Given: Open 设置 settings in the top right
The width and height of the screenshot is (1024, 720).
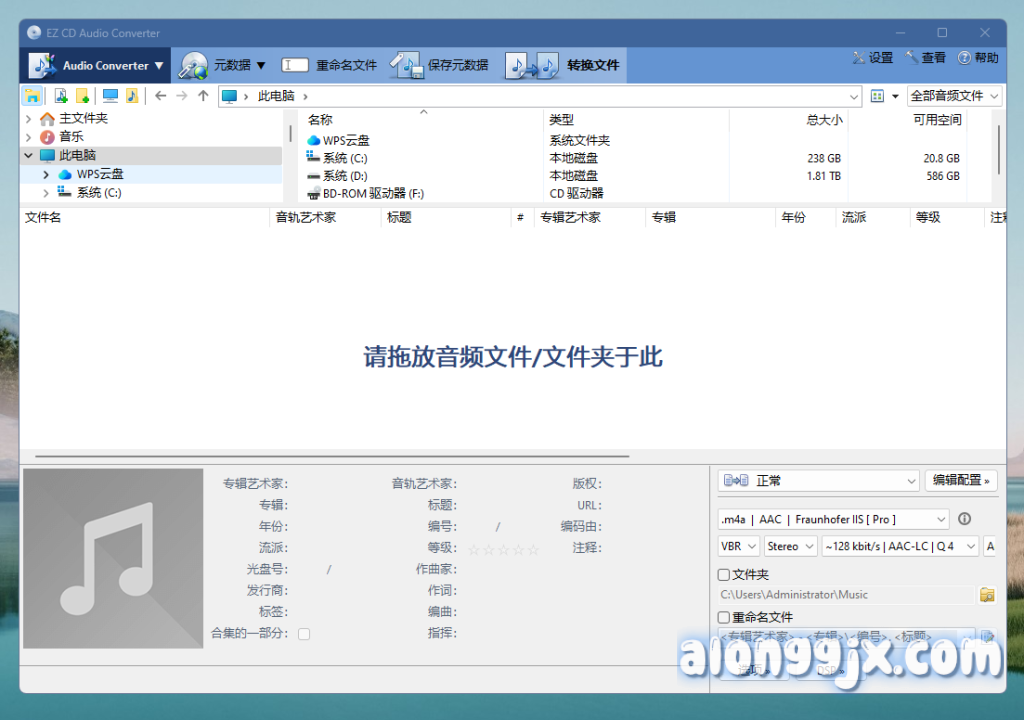Looking at the screenshot, I should (x=872, y=58).
